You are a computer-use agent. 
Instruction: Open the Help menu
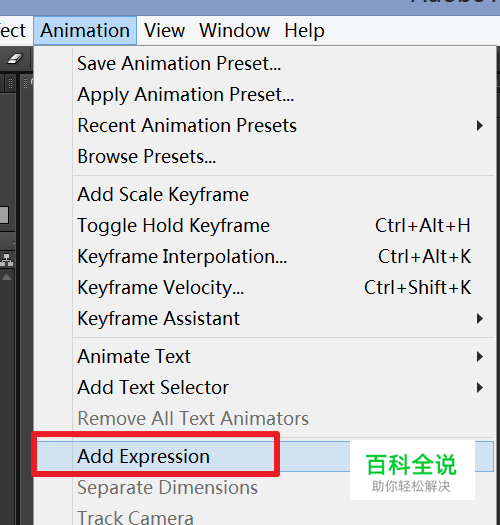pos(304,30)
